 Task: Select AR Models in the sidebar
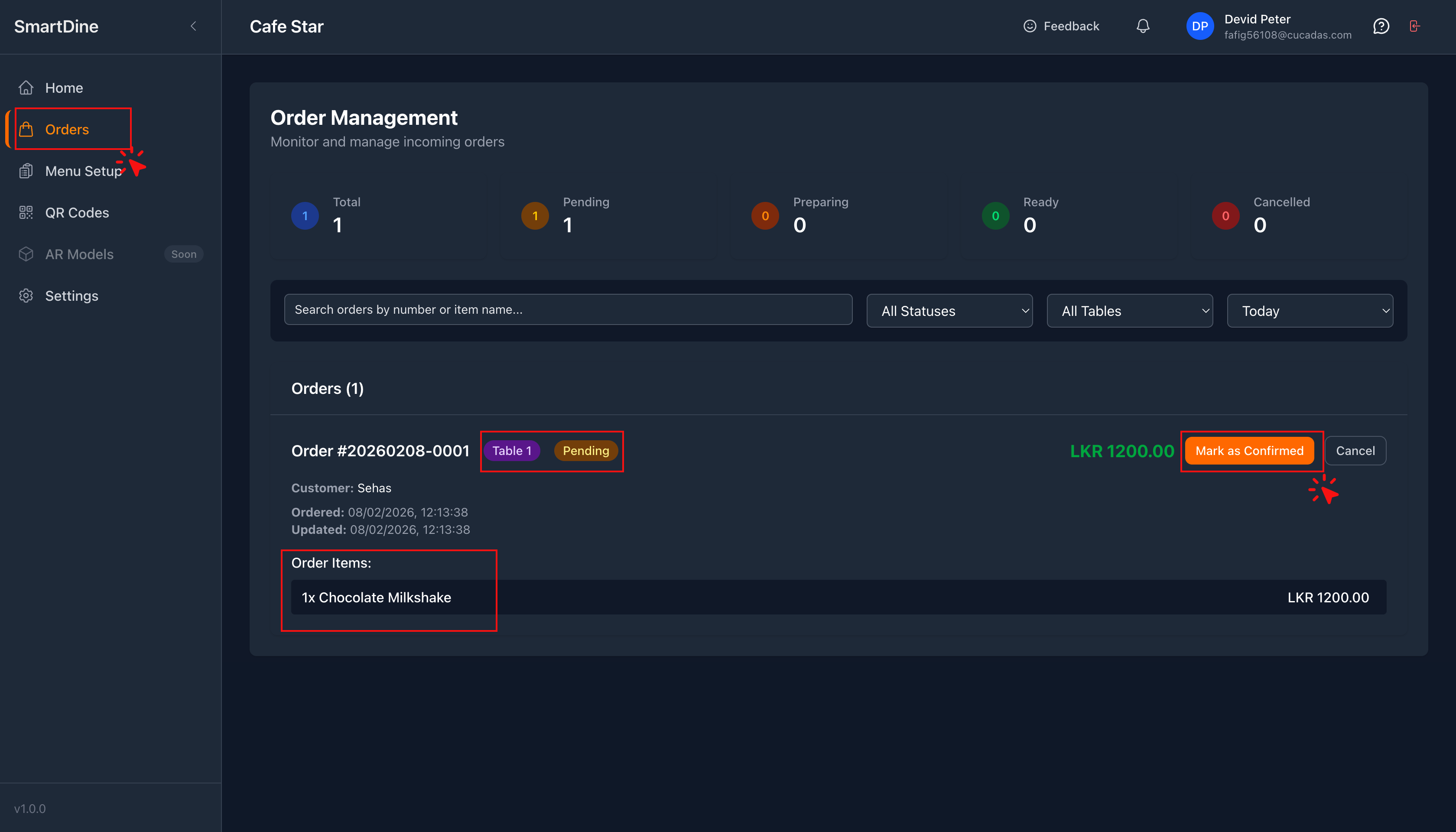click(79, 254)
